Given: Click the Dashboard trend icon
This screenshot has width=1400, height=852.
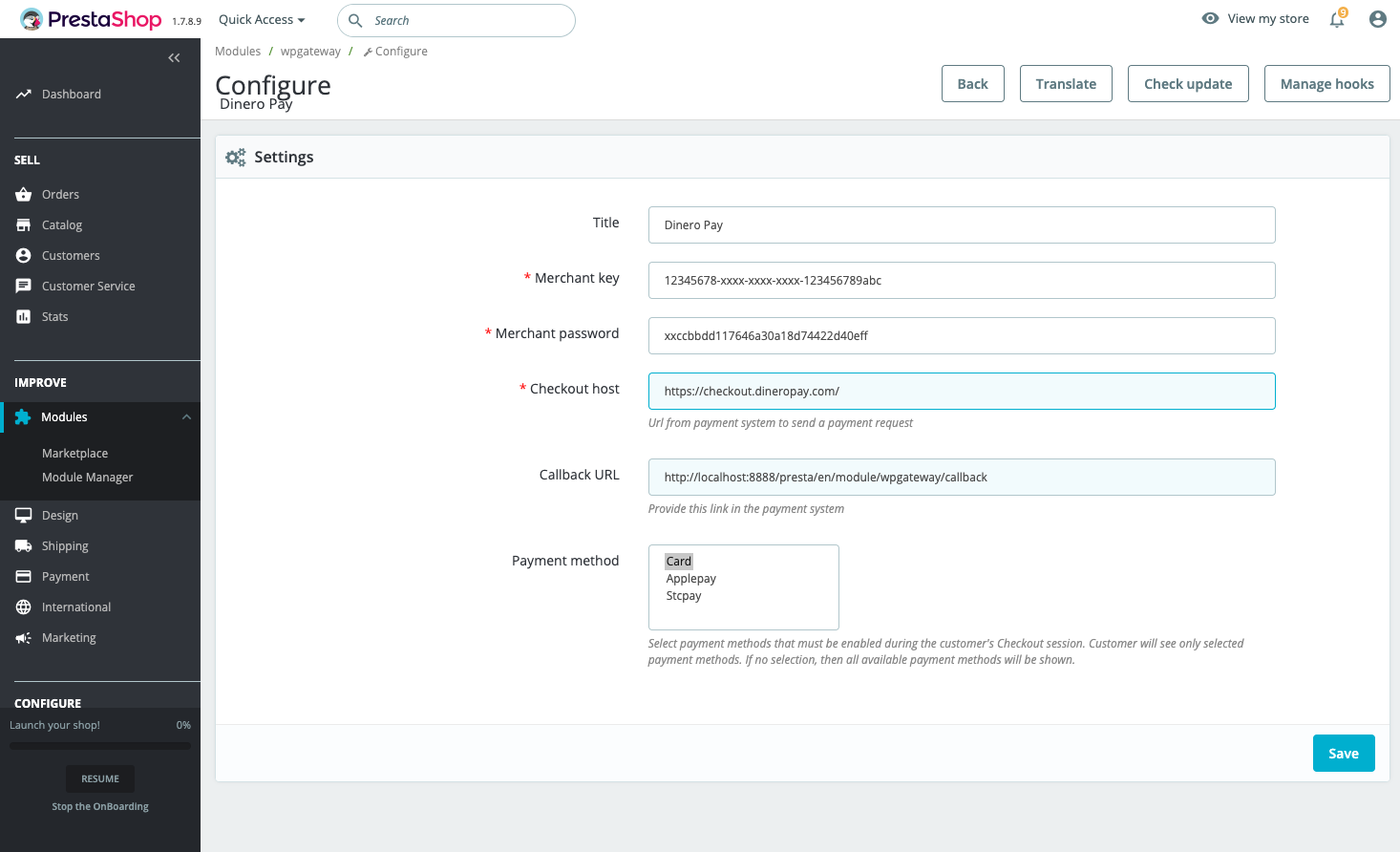Looking at the screenshot, I should pos(24,94).
